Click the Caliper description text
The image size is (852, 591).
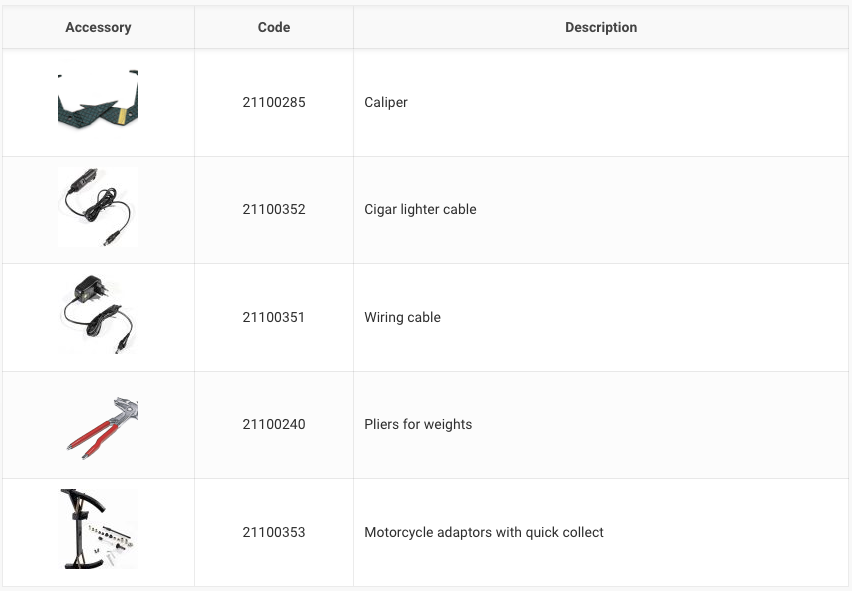386,102
